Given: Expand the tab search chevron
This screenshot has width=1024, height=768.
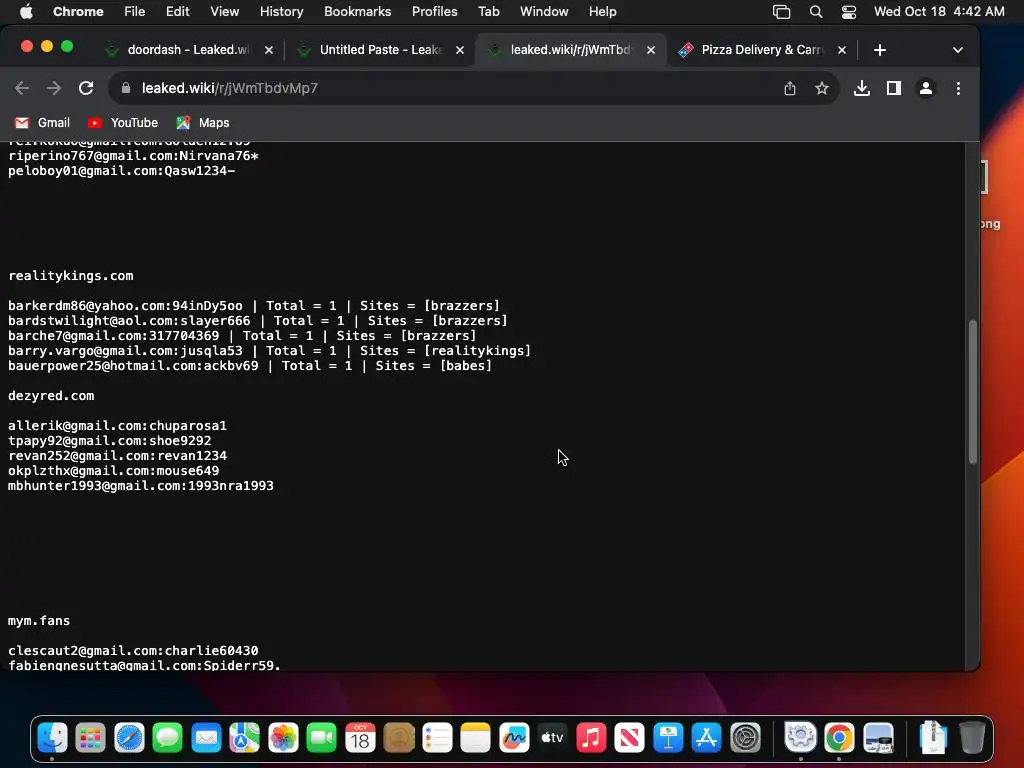Looking at the screenshot, I should 957,50.
